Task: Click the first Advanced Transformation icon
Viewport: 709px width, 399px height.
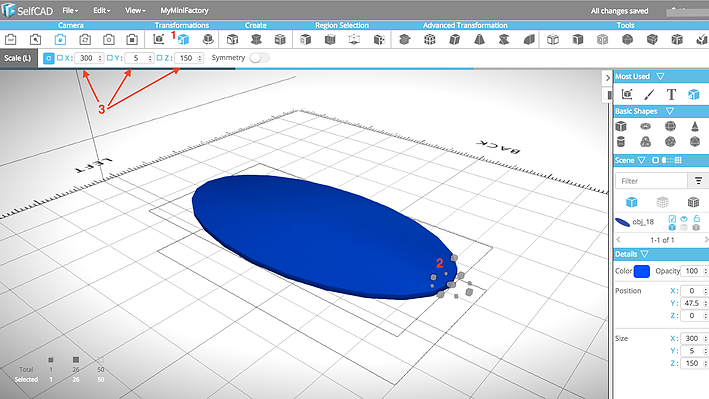Action: 405,39
